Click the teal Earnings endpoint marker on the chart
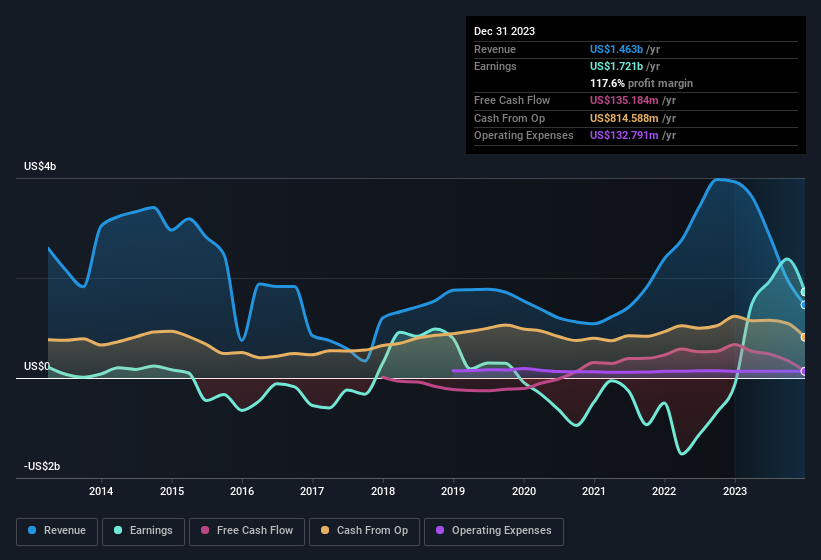Viewport: 821px width, 560px height. point(804,292)
